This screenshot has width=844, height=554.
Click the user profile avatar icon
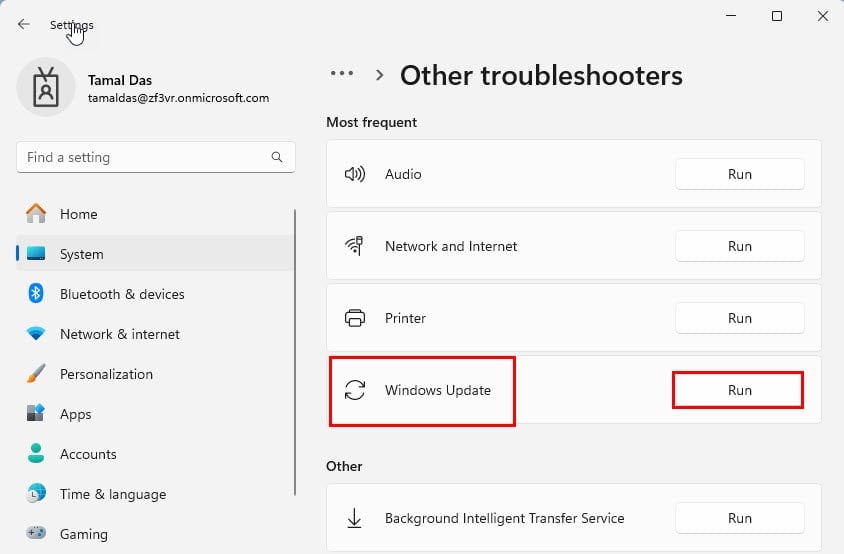[x=46, y=87]
